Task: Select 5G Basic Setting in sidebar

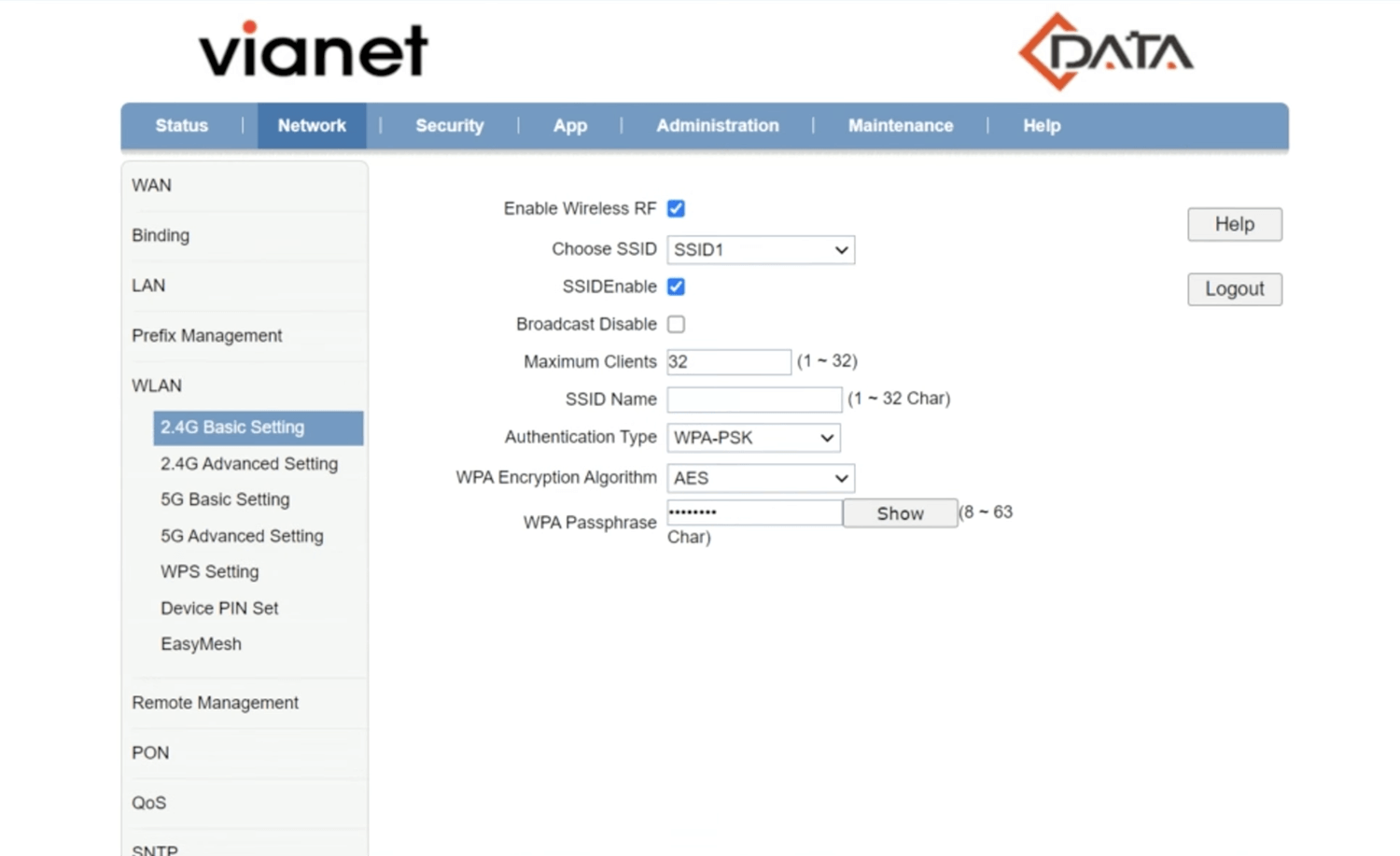Action: (225, 499)
